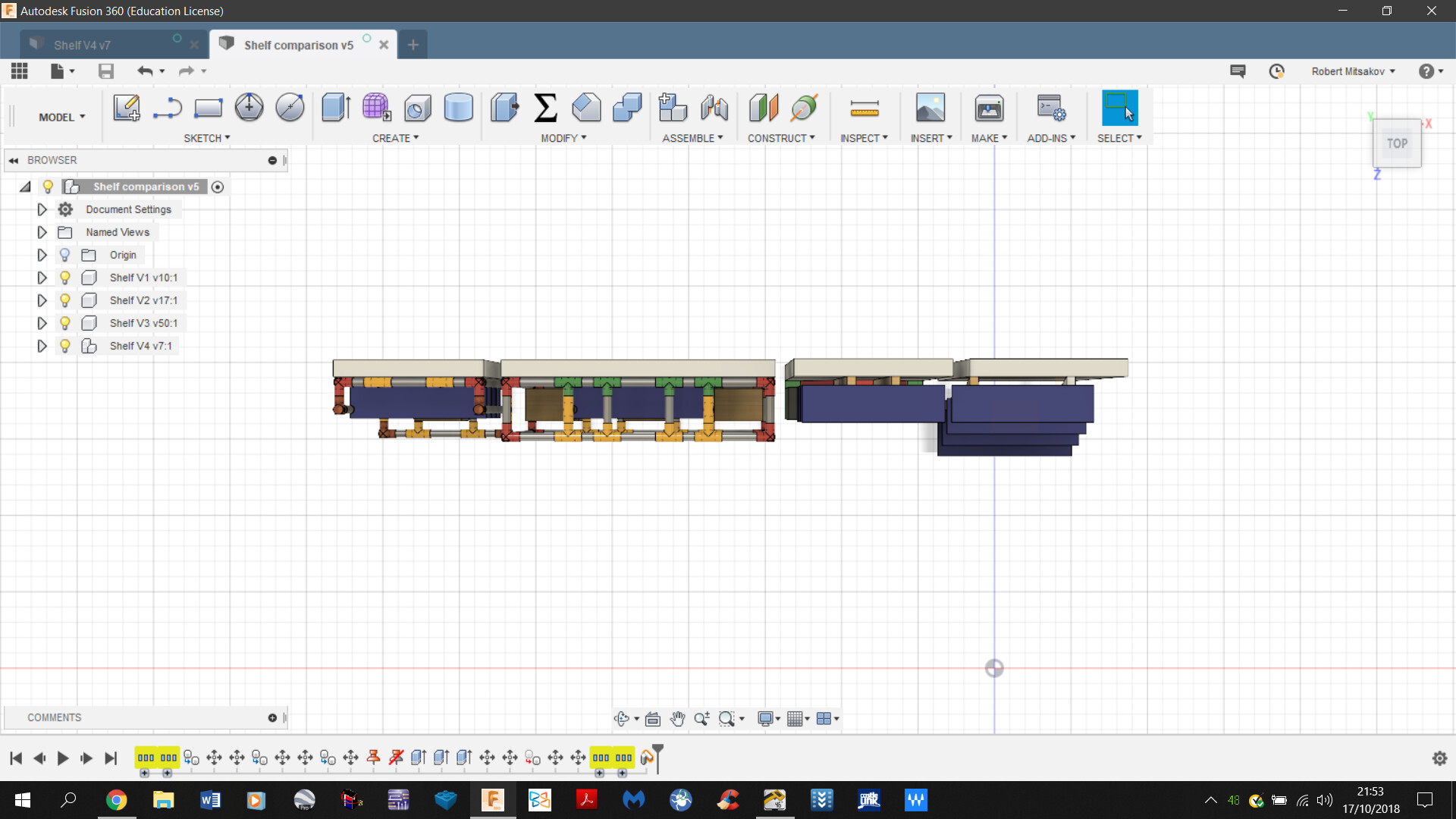Viewport: 1456px width, 819px height.
Task: Select the Measure inspect tool
Action: (x=864, y=110)
